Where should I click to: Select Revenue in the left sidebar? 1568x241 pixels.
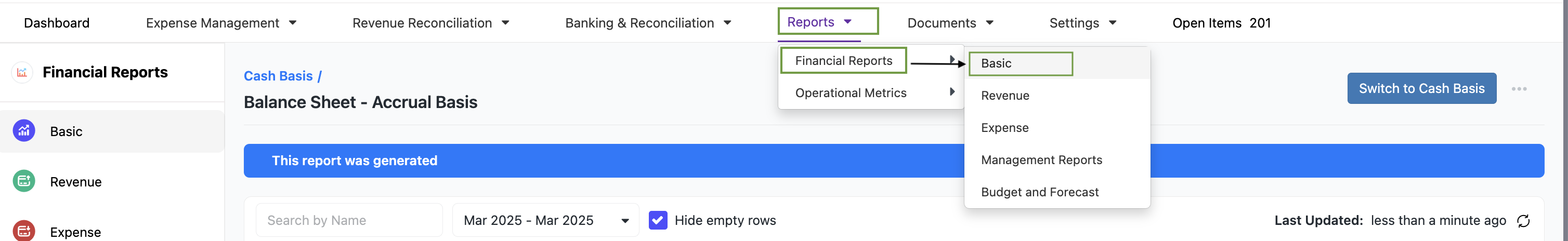(x=112, y=182)
